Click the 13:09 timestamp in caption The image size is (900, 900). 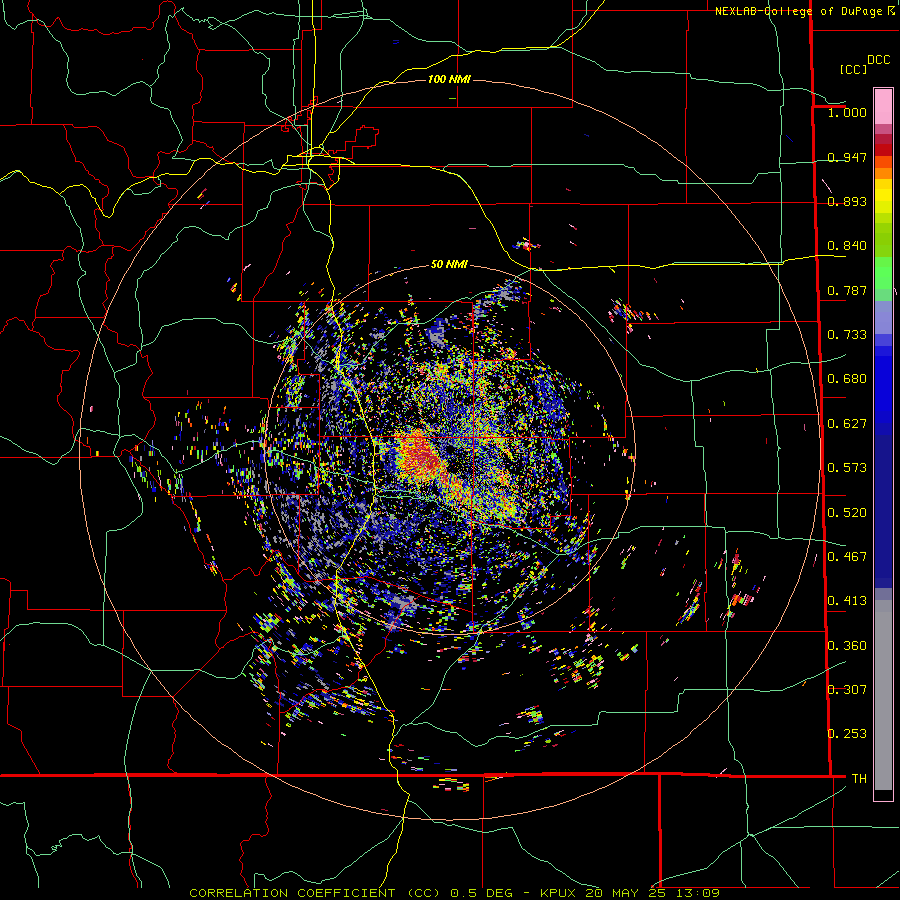pos(697,893)
